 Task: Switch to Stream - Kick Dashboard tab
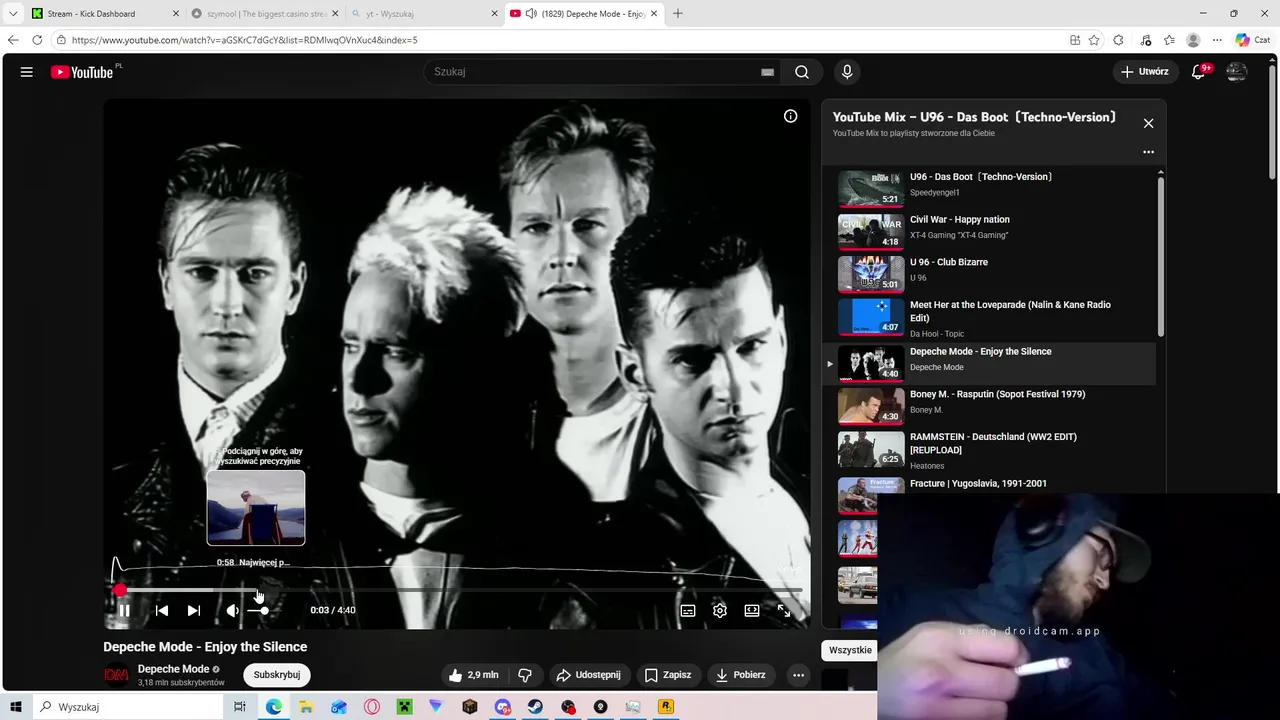(104, 14)
